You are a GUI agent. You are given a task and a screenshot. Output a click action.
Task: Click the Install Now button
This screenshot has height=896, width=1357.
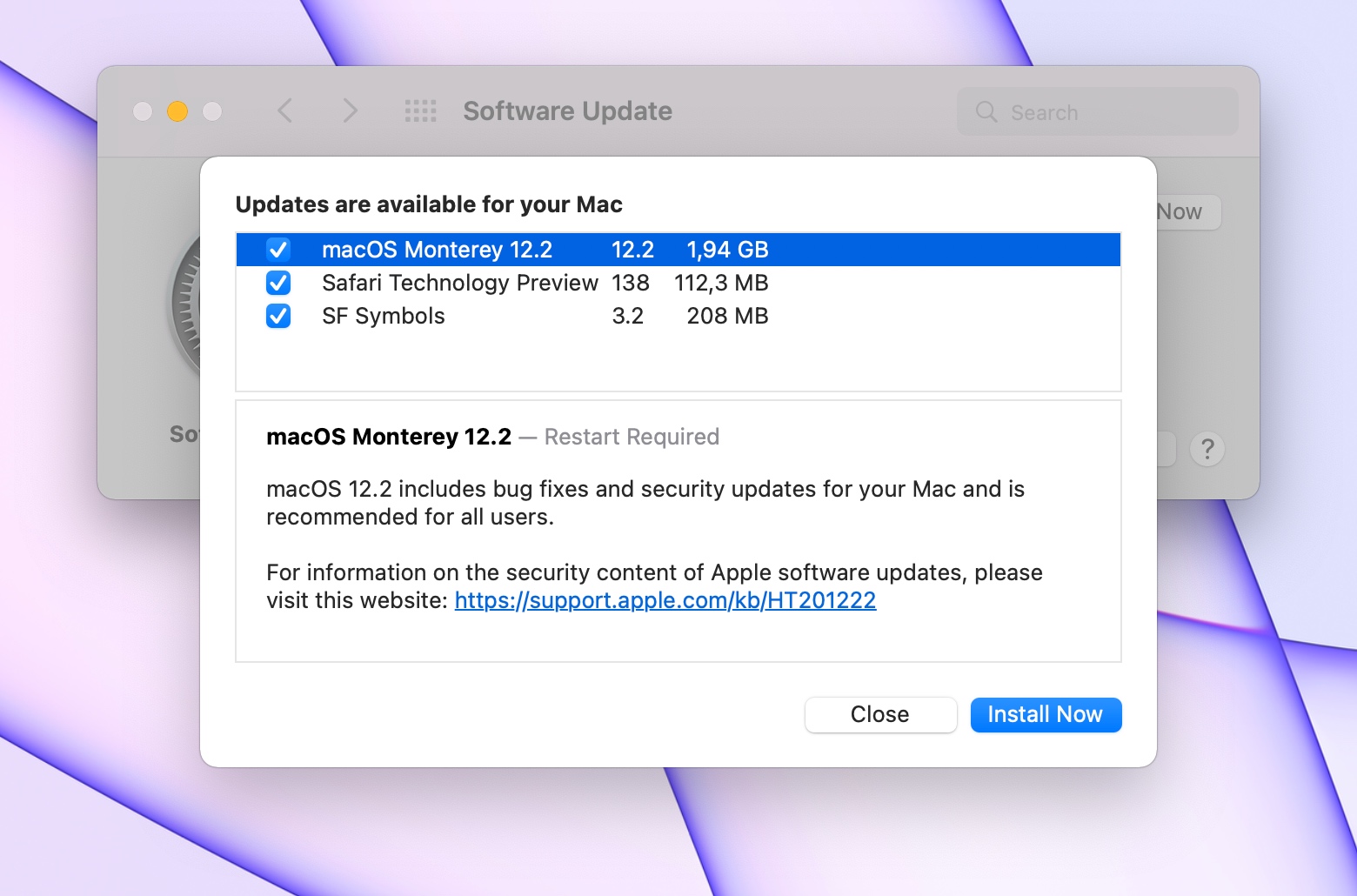coord(1046,715)
